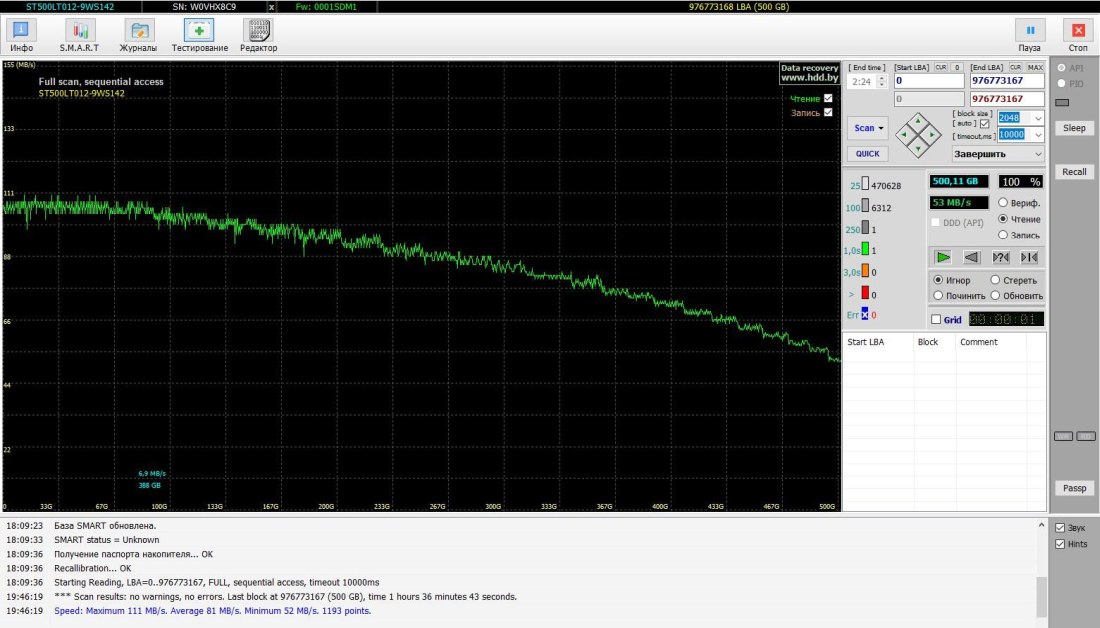Expand the timeout 10000 ms dropdown

(1038, 134)
